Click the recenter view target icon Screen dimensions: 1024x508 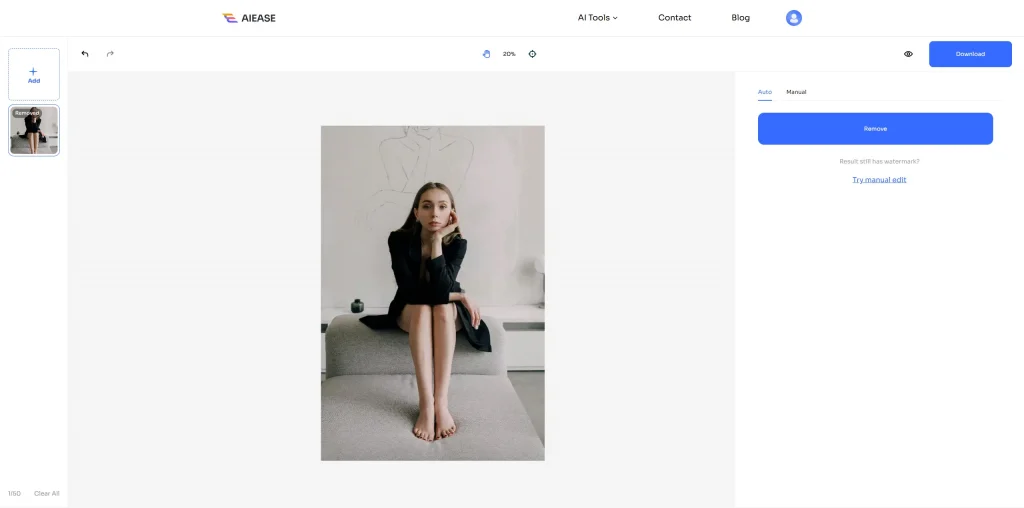(x=532, y=54)
